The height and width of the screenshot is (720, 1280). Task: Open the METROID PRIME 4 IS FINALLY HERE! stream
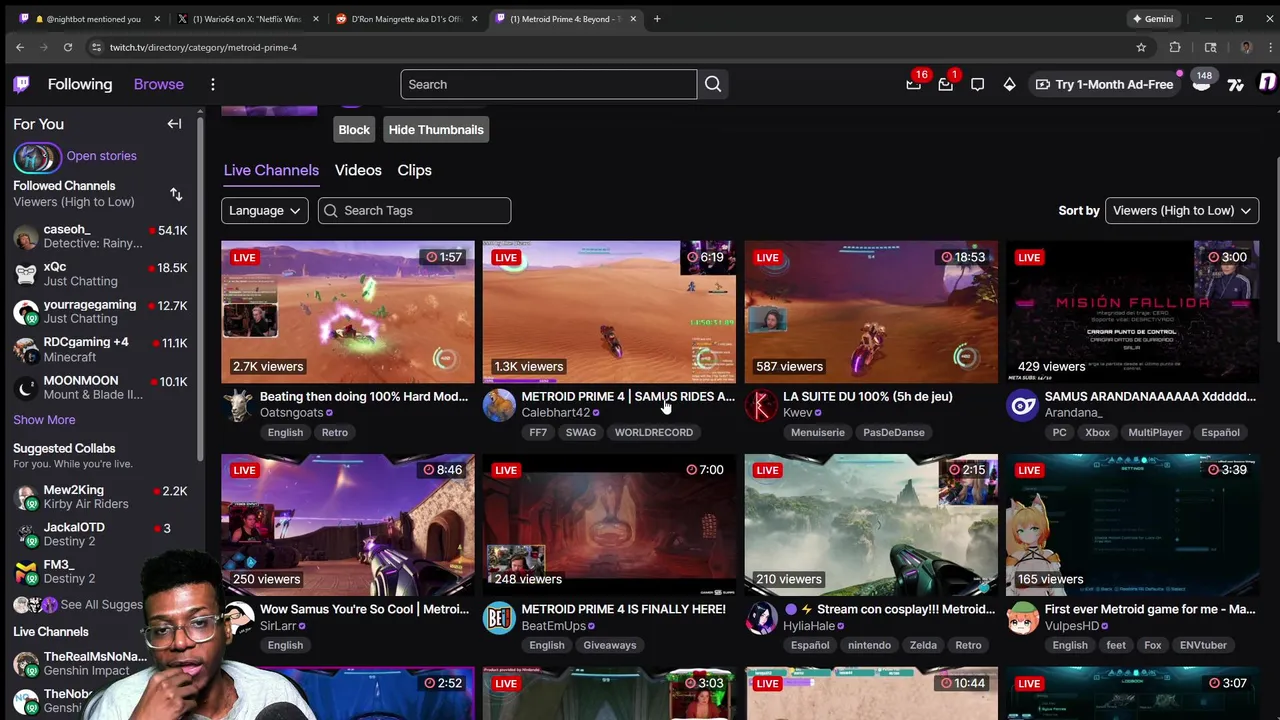coord(623,609)
